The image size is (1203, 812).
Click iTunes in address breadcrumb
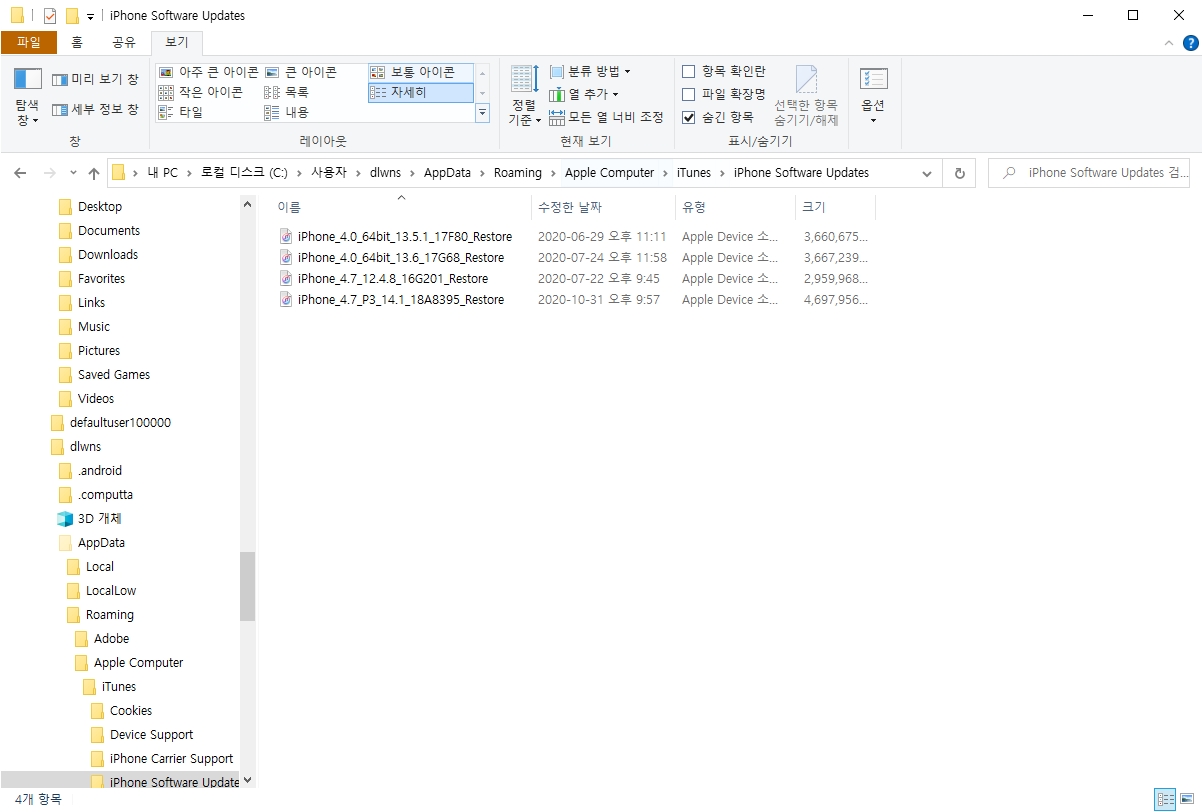click(x=694, y=173)
